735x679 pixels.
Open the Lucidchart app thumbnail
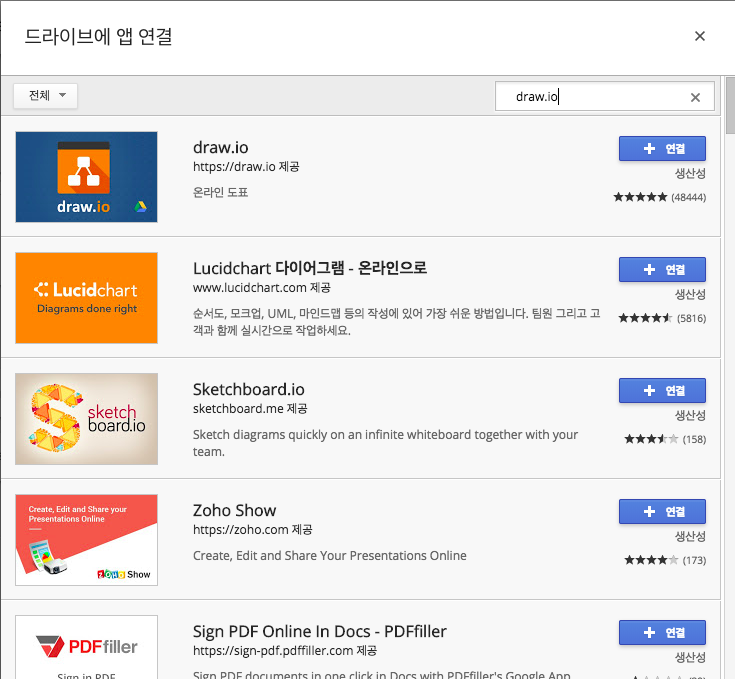point(86,298)
